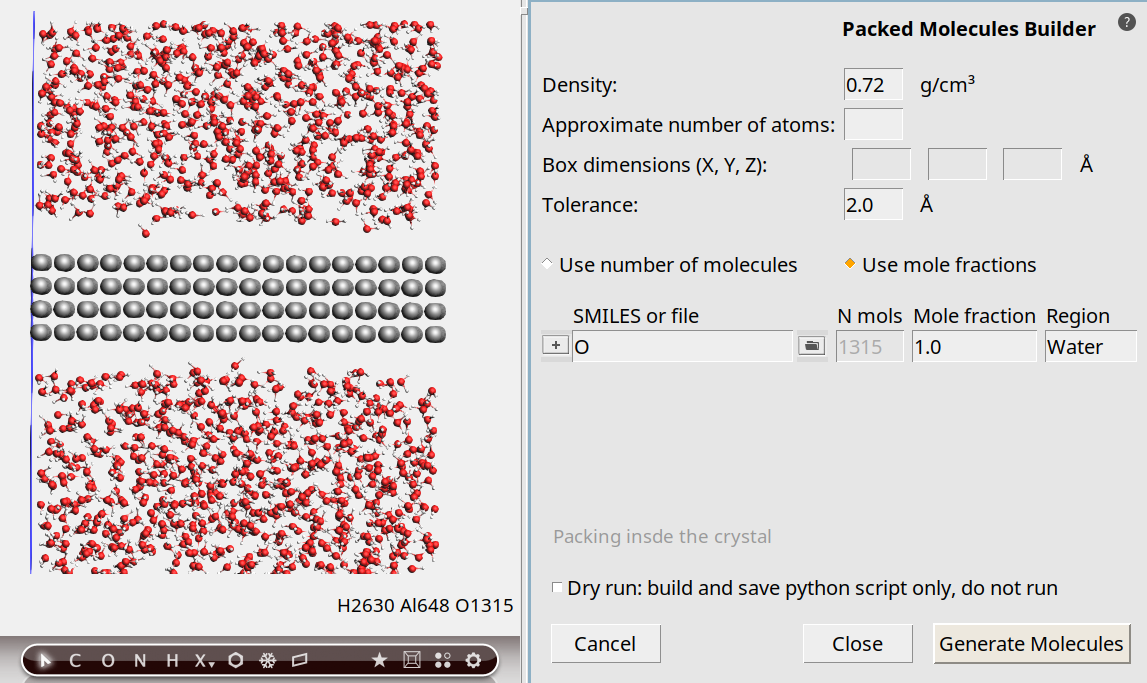This screenshot has width=1147, height=683.
Task: Enable the Dry run checkbox
Action: pos(558,588)
